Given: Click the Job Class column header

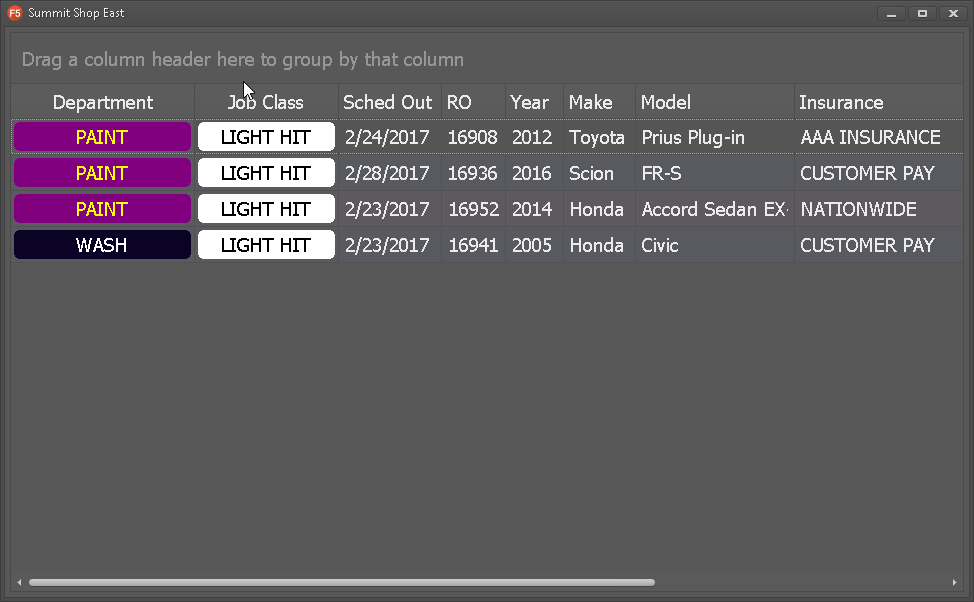Looking at the screenshot, I should pos(265,102).
